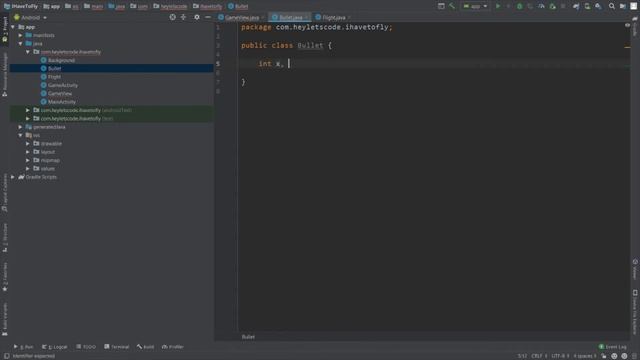Click IHaveToFly in the breadcrumb bar
This screenshot has height=360, width=640.
click(x=21, y=6)
